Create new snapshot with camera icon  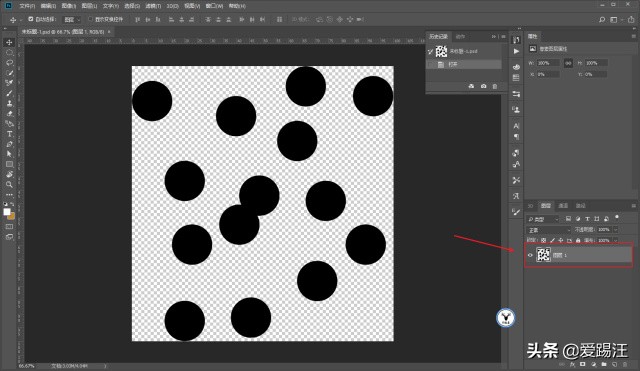click(x=483, y=86)
